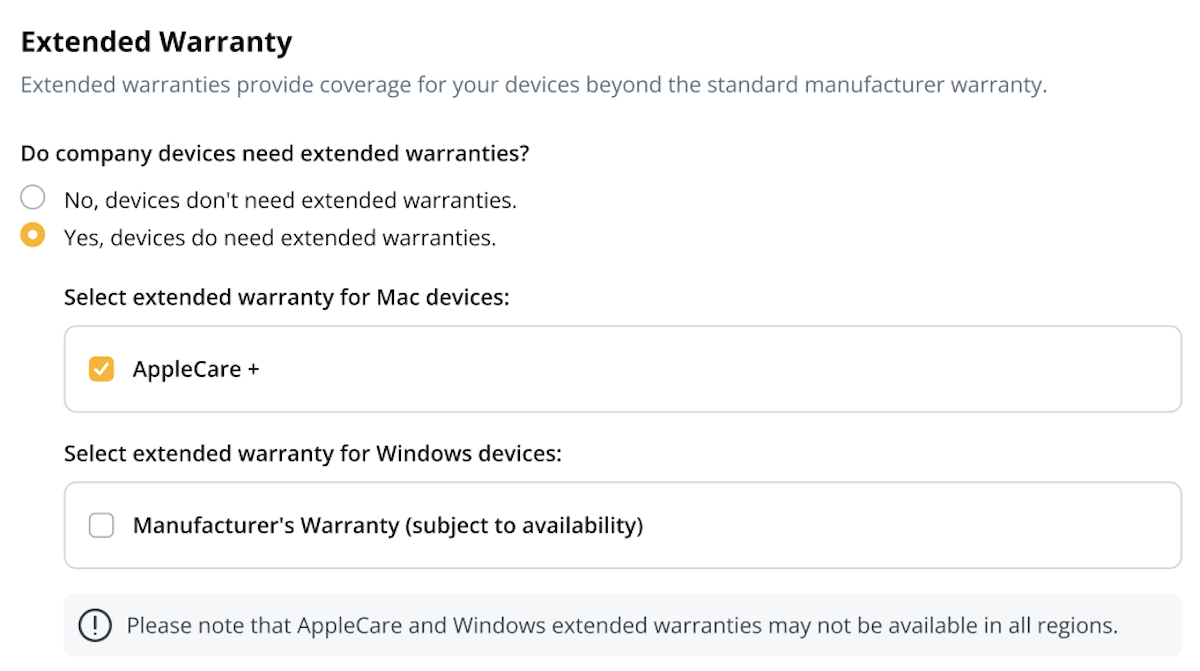This screenshot has height=671, width=1200.
Task: Click the info icon in the notice banner
Action: tap(94, 626)
